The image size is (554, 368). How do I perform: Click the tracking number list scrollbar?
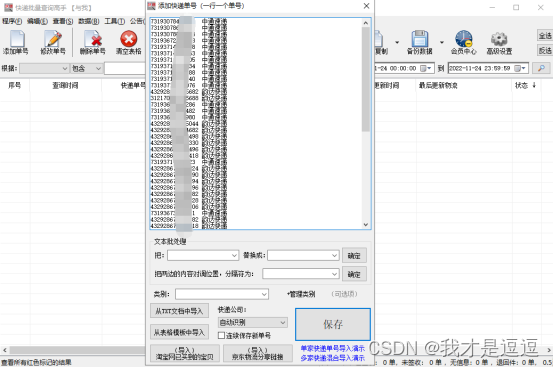click(366, 79)
